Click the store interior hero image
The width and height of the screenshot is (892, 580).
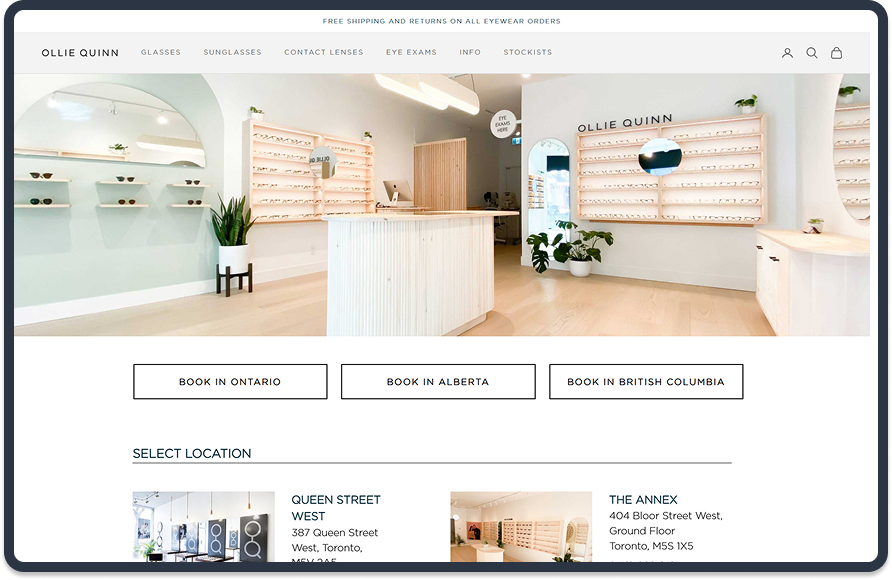tap(442, 205)
